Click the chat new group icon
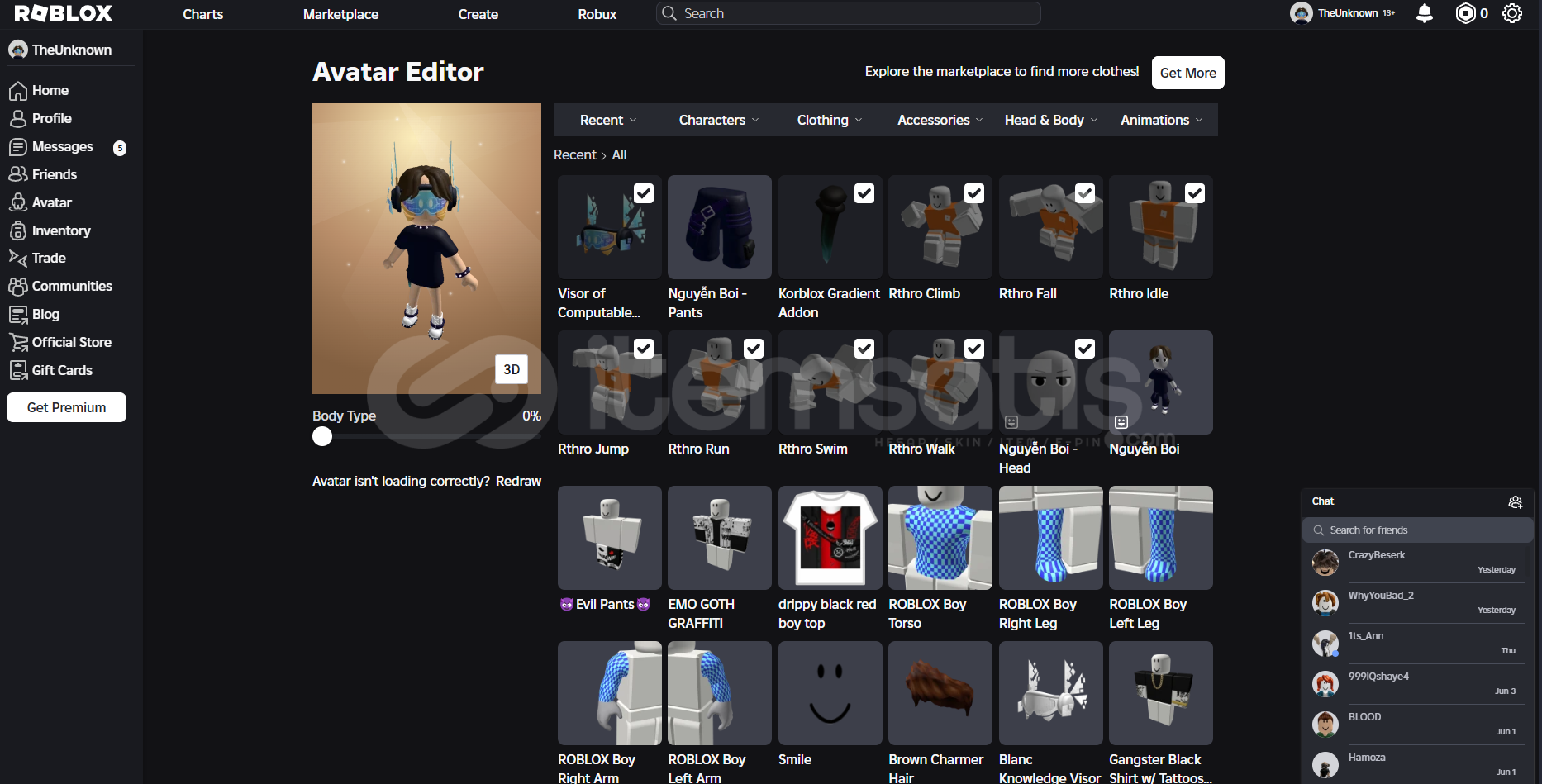The image size is (1542, 784). tap(1516, 501)
